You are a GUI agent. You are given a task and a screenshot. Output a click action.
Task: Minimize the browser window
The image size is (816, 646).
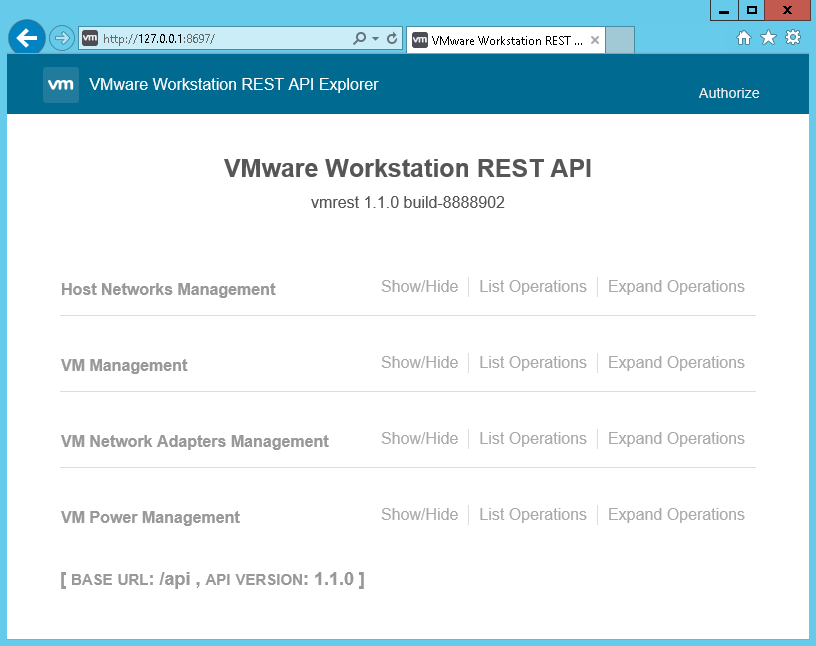[724, 10]
